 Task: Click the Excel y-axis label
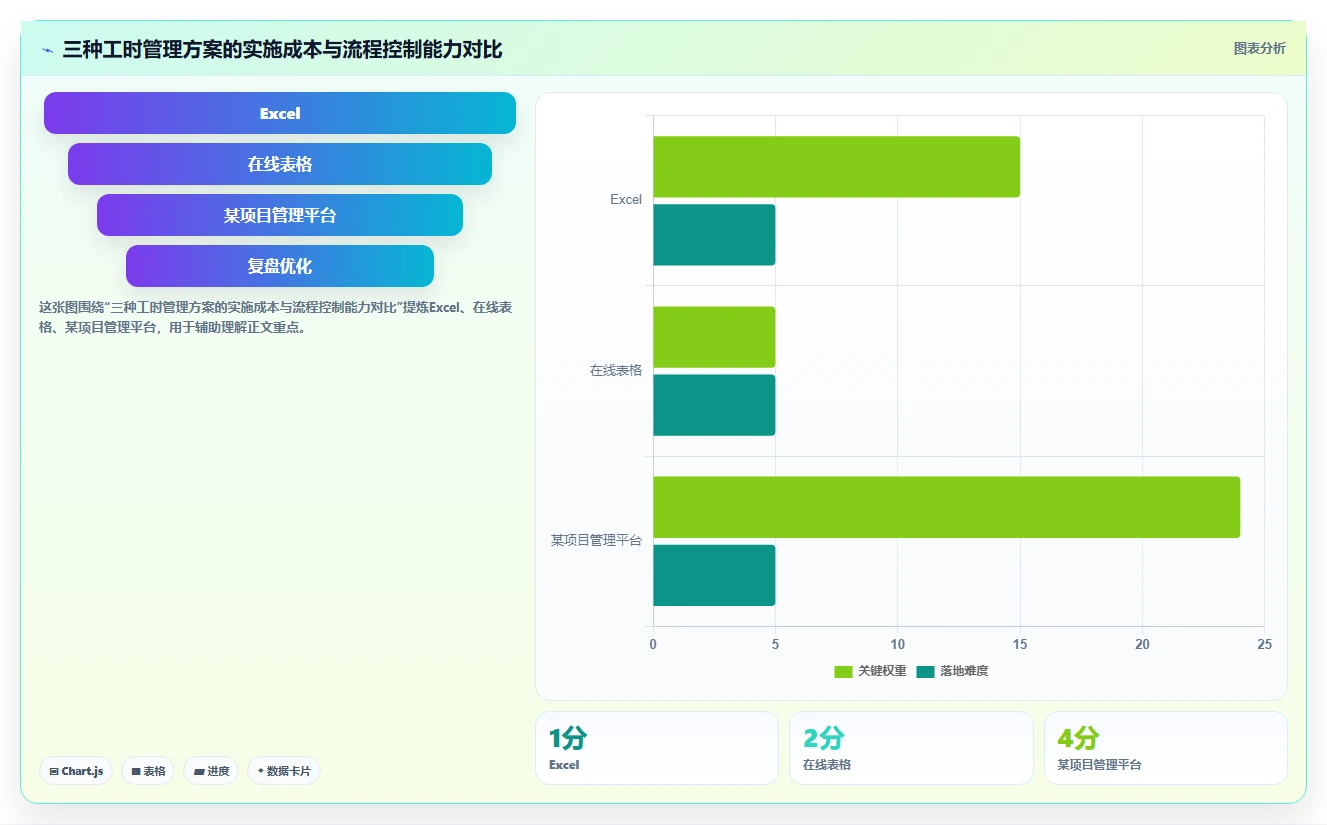coord(626,200)
